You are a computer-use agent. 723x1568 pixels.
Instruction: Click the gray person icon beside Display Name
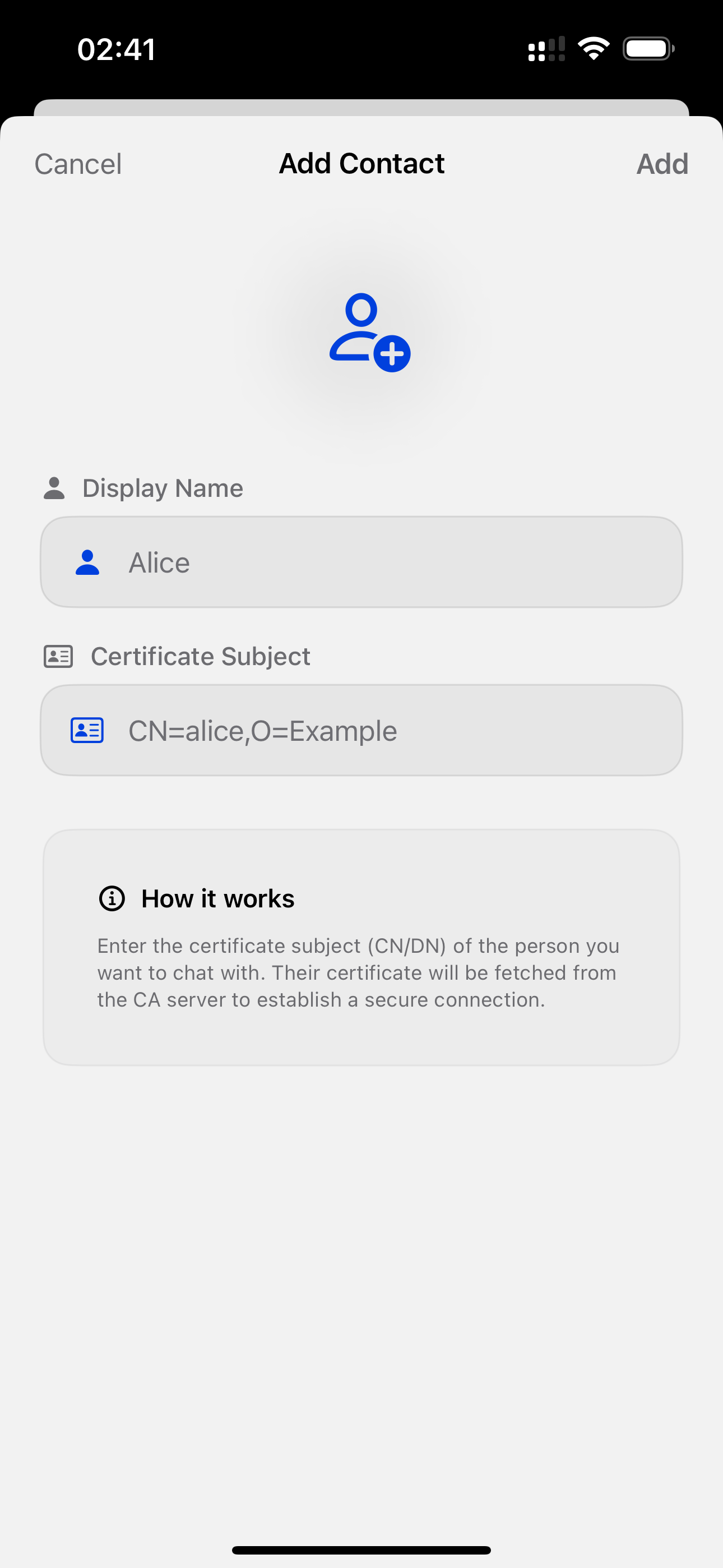pyautogui.click(x=54, y=488)
